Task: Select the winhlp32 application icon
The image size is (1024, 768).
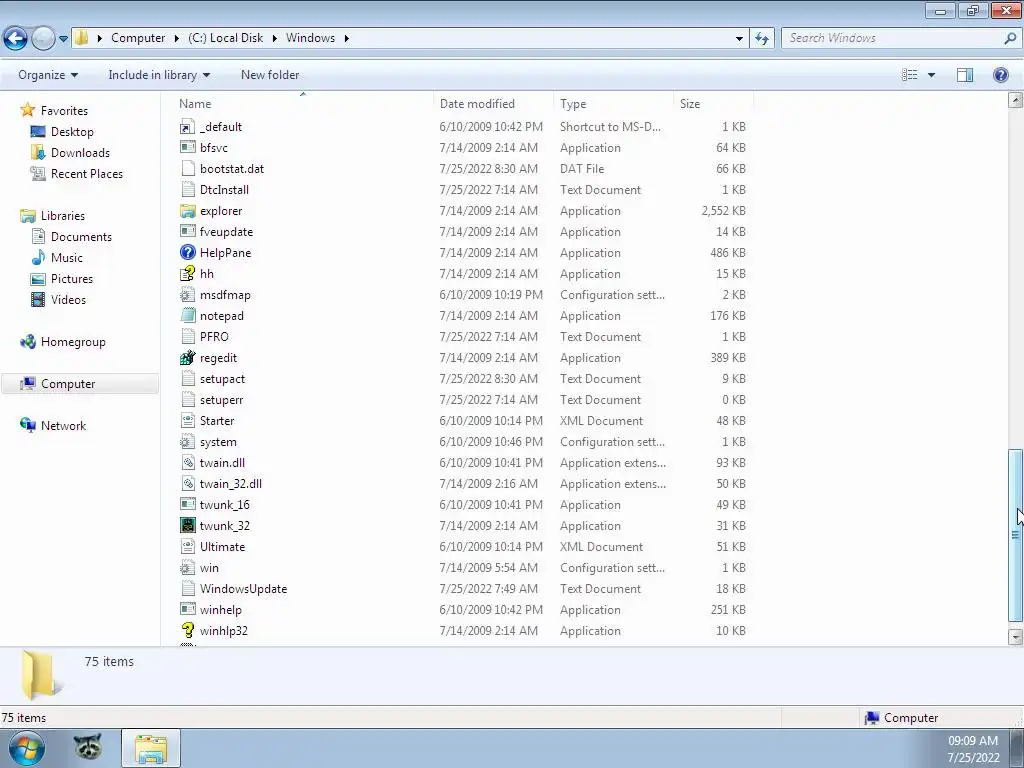Action: click(x=187, y=631)
